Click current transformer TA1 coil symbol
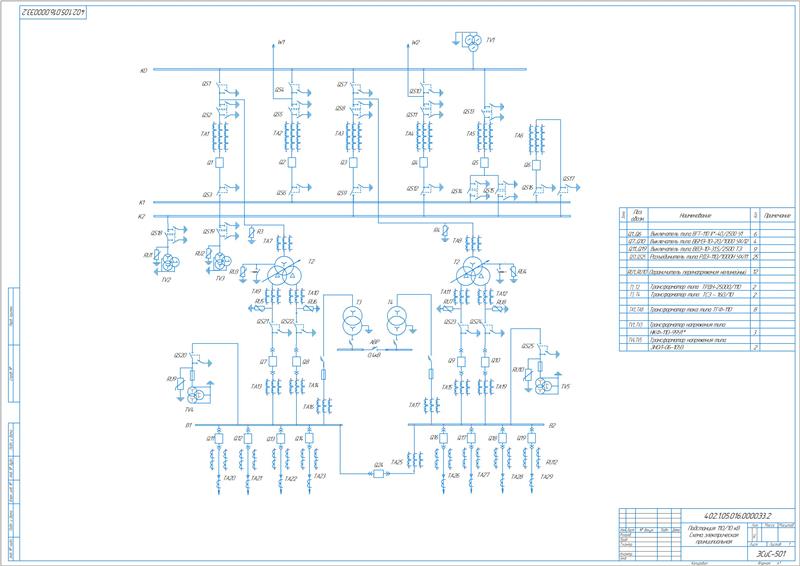This screenshot has width=800, height=566. (x=219, y=136)
